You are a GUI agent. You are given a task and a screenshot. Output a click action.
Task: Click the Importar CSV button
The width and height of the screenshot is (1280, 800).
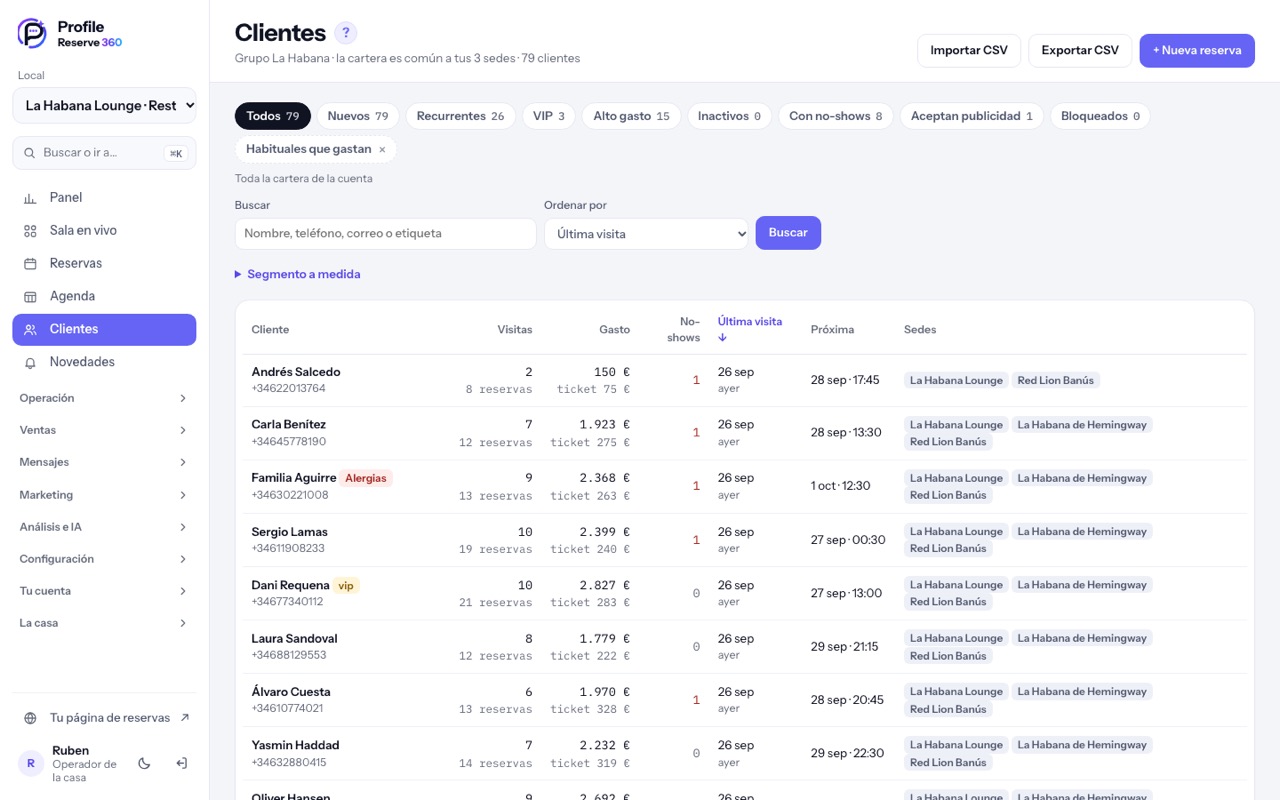pyautogui.click(x=969, y=50)
